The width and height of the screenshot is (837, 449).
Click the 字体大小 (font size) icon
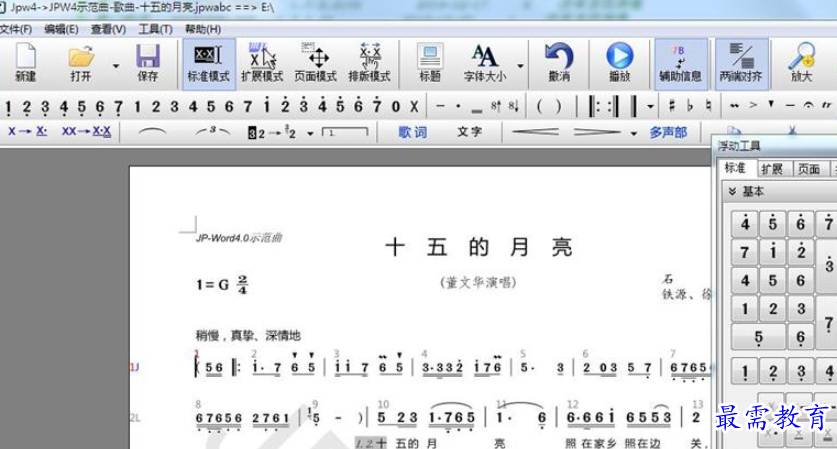484,63
